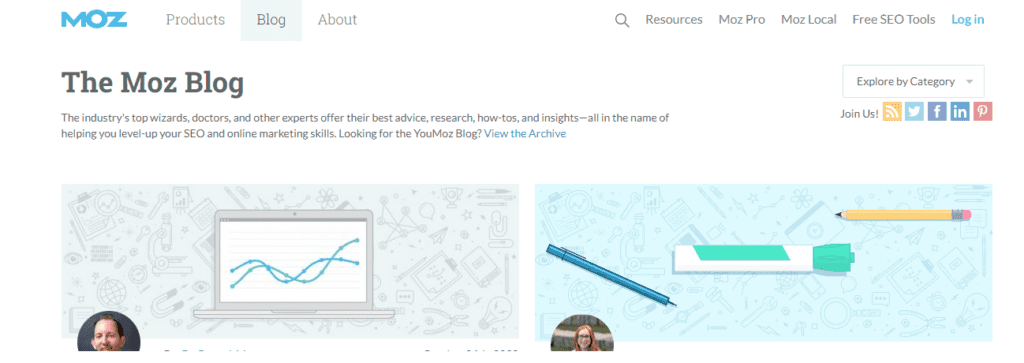This screenshot has height=363, width=1024.
Task: Visit Free SEO Tools
Action: pos(894,20)
